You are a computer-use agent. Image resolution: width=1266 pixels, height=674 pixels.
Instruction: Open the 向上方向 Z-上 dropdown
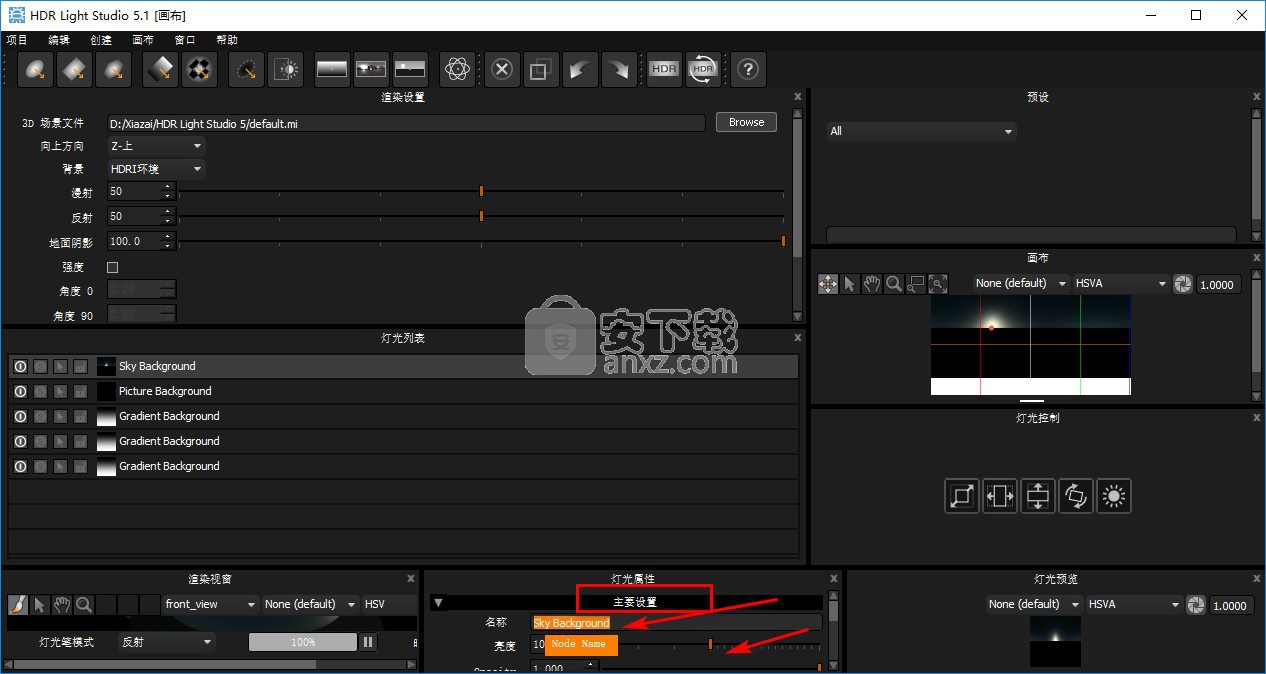point(156,146)
